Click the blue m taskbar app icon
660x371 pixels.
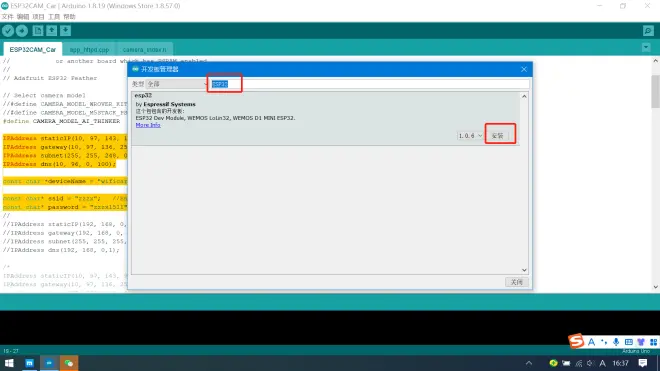tap(29, 363)
